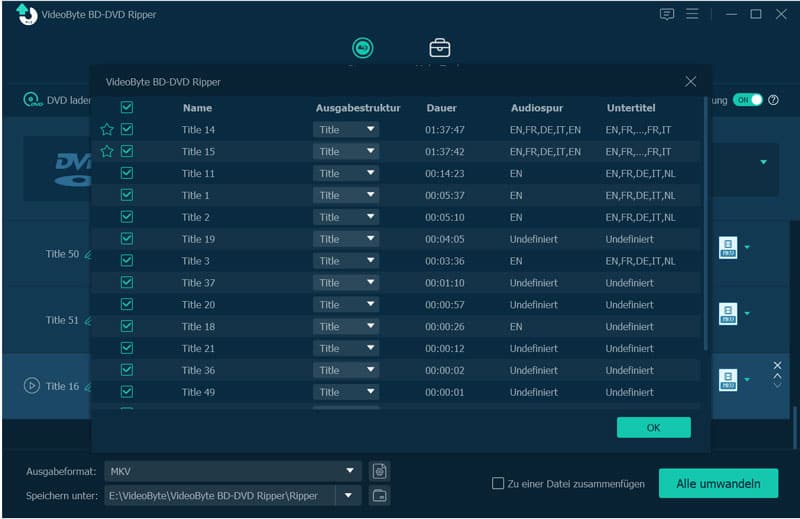Open the Ripper tab icon

[362, 48]
